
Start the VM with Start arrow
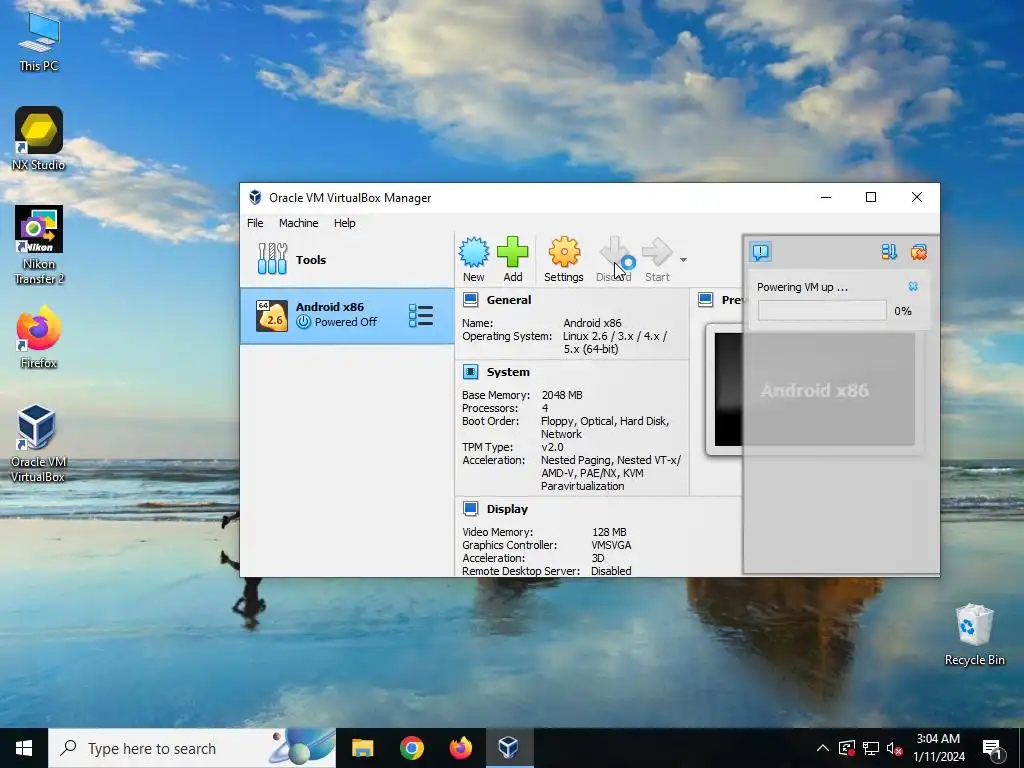(657, 259)
